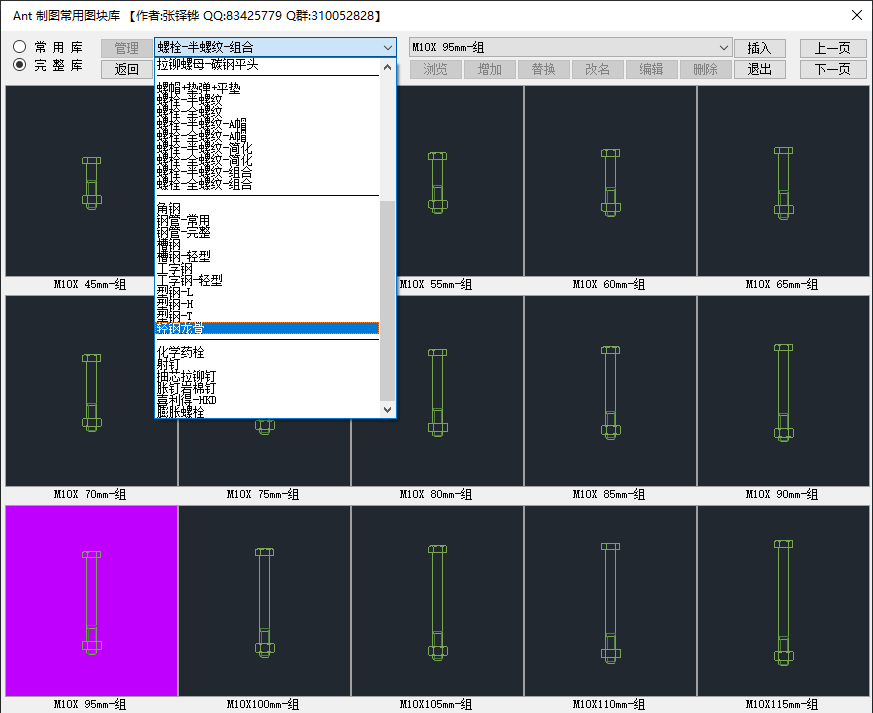Screen dimensions: 873x713
Task: Collapse the 螺栓-半螺纹-组合 category dropdown
Action: [x=388, y=48]
